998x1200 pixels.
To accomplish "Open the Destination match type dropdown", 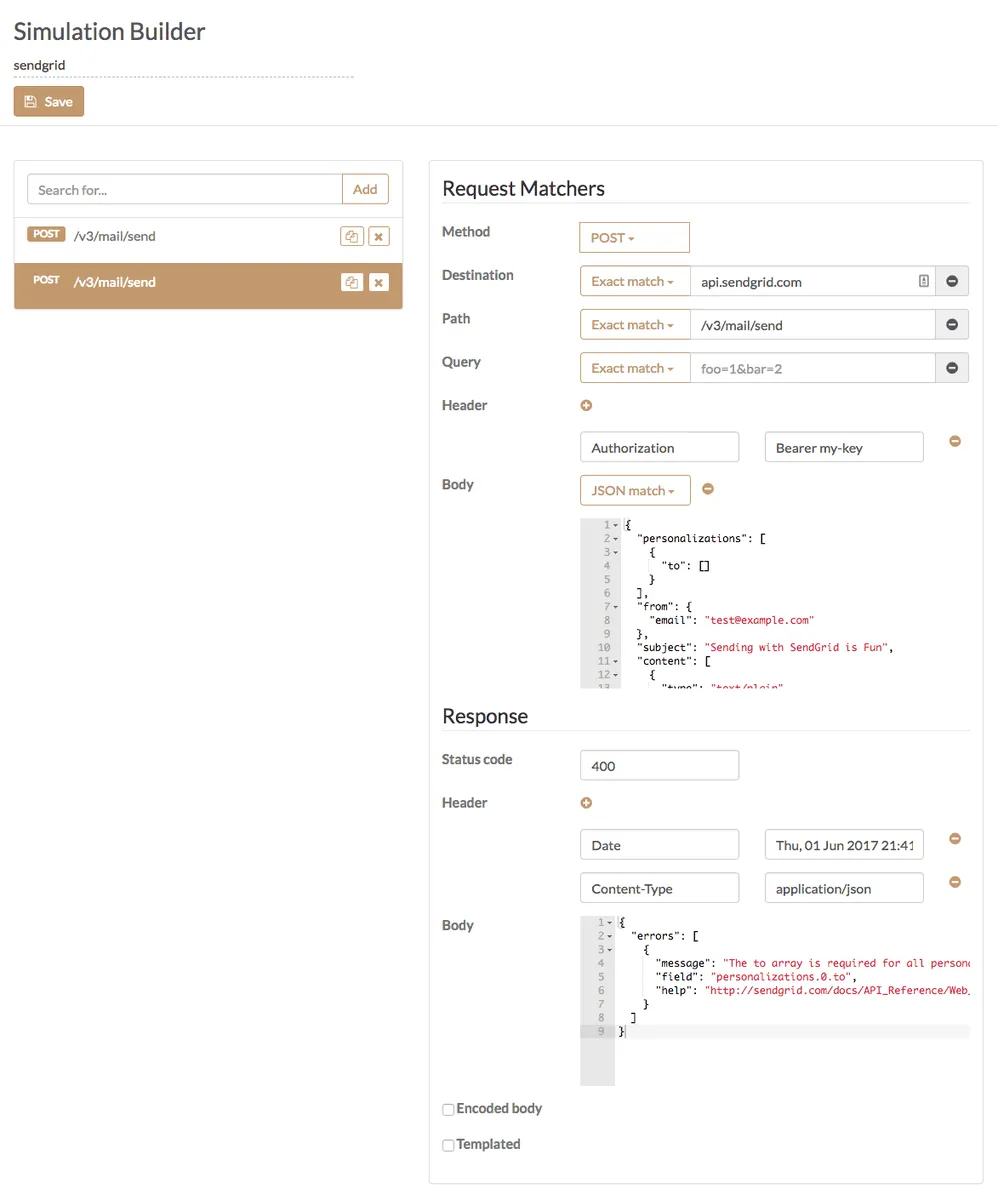I will tap(634, 280).
